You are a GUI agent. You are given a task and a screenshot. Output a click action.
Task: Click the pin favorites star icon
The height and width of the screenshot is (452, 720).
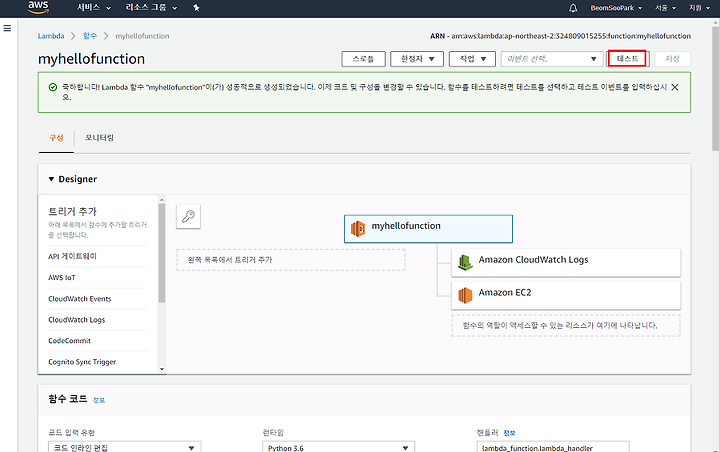coord(196,8)
